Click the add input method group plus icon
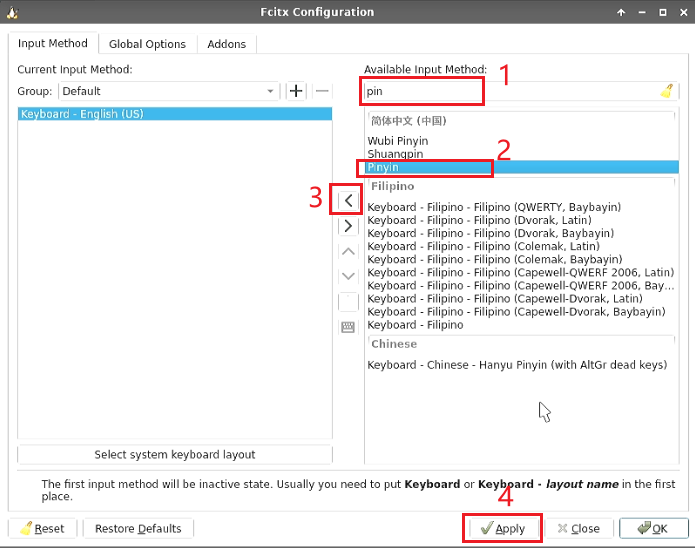Screen dimensions: 695x548 click(296, 91)
